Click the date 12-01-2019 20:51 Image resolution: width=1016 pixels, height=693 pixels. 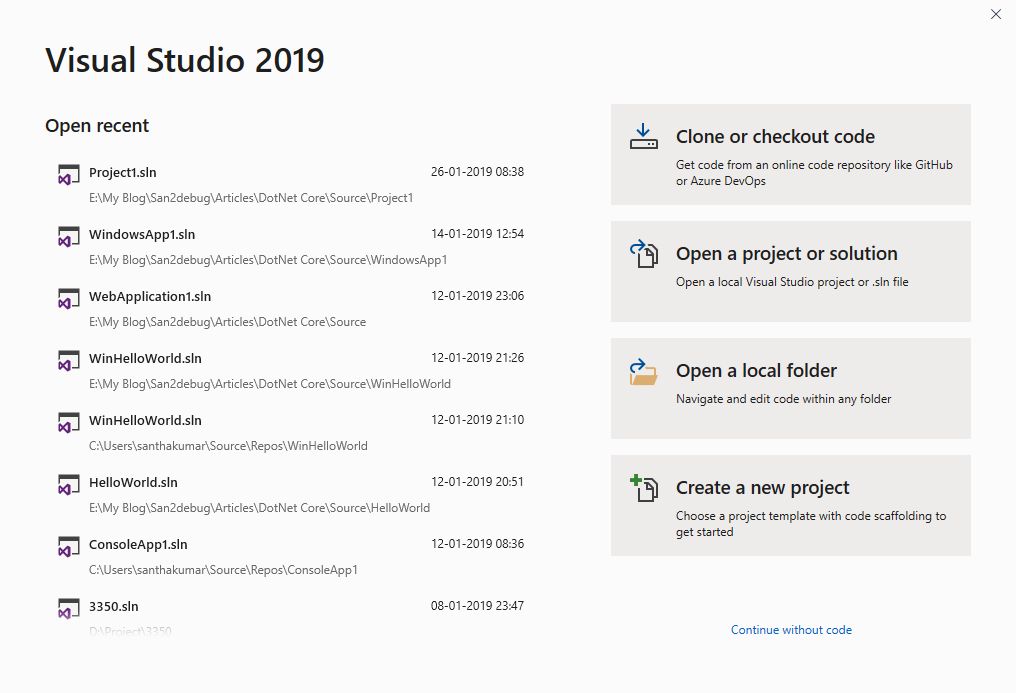pyautogui.click(x=478, y=482)
